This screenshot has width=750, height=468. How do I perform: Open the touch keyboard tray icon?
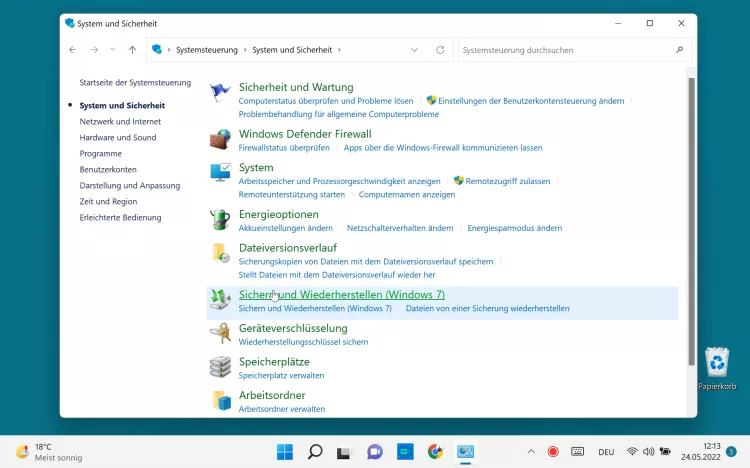(578, 452)
